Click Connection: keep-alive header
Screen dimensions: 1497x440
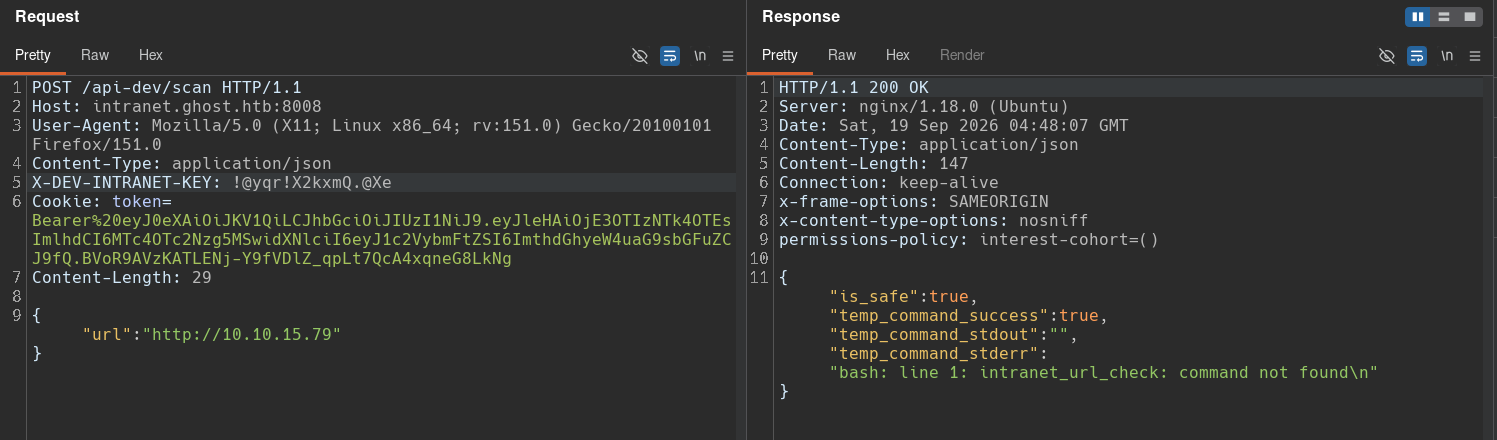pyautogui.click(x=889, y=182)
